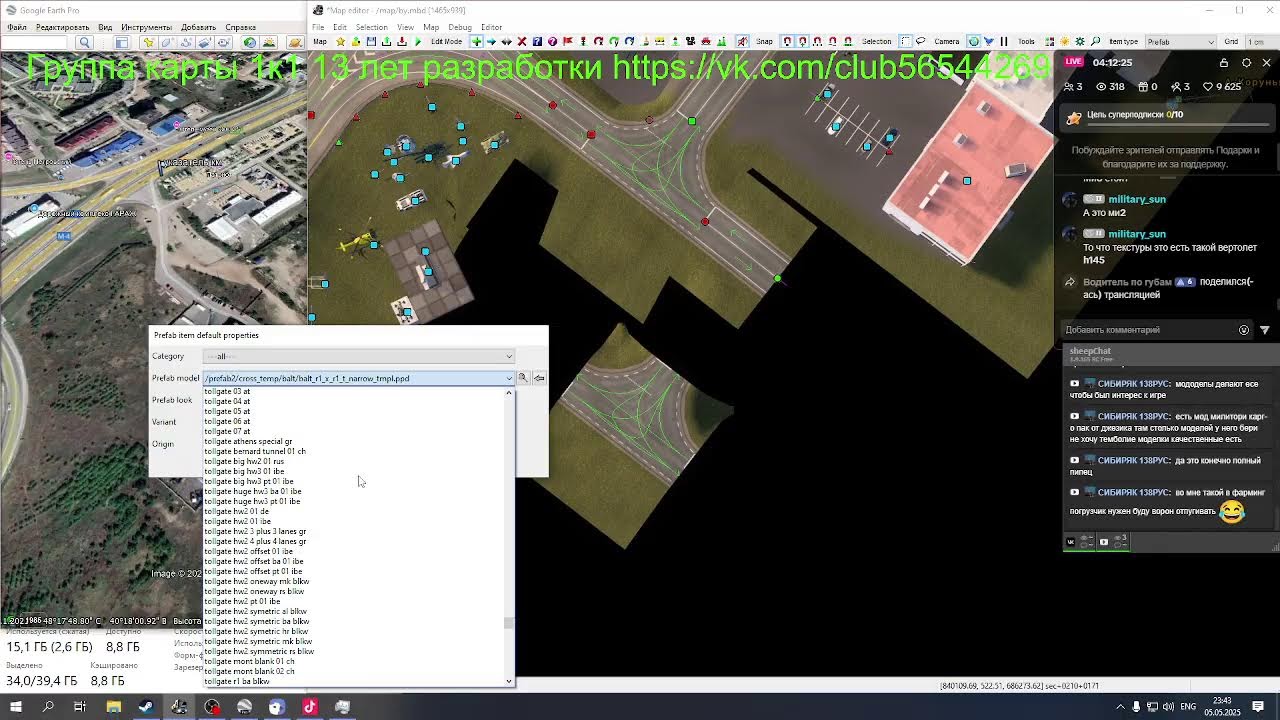Click Google Earth add path icon
Image resolution: width=1280 pixels, height=720 pixels.
185,42
